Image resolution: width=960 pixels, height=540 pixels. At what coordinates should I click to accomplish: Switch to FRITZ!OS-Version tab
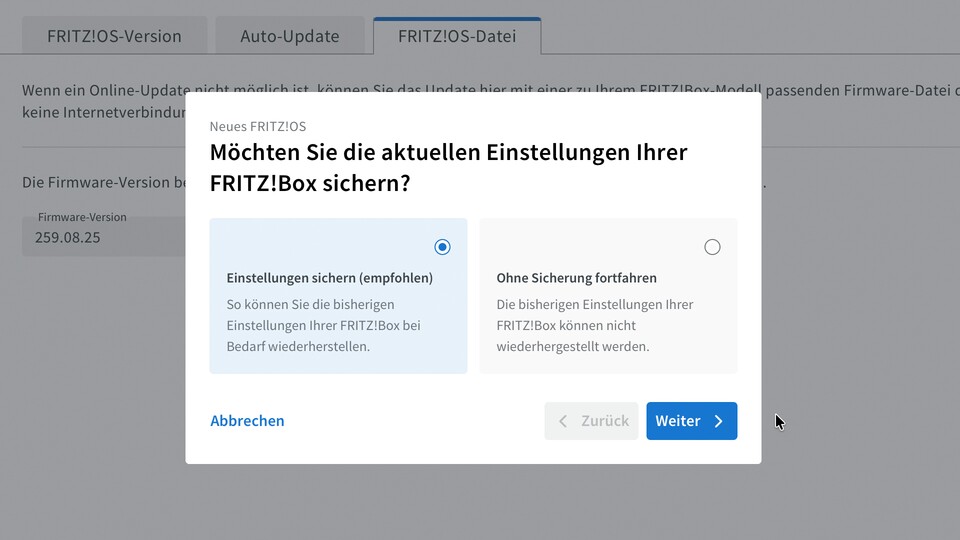114,36
